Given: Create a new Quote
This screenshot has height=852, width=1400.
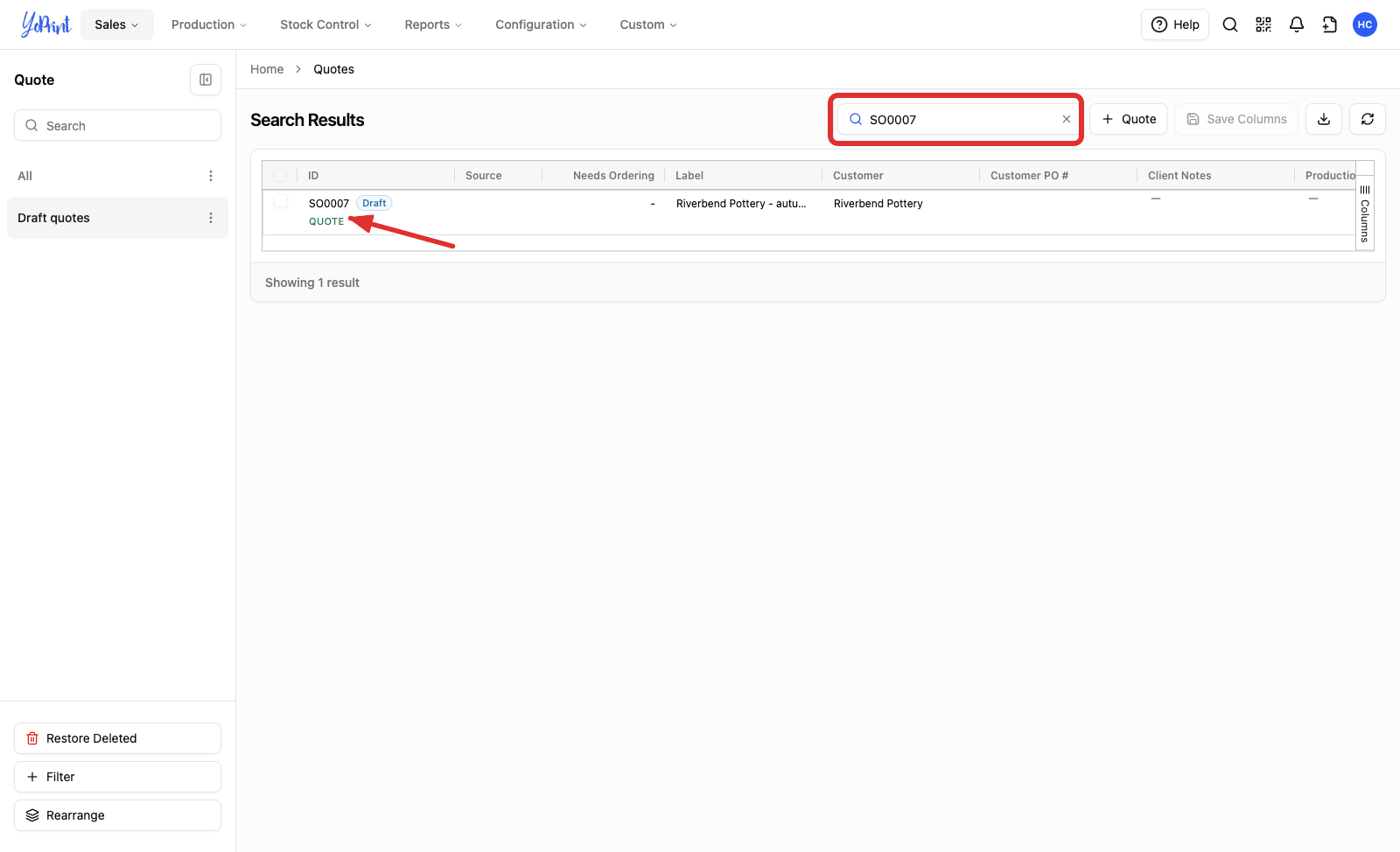Looking at the screenshot, I should pos(1129,119).
